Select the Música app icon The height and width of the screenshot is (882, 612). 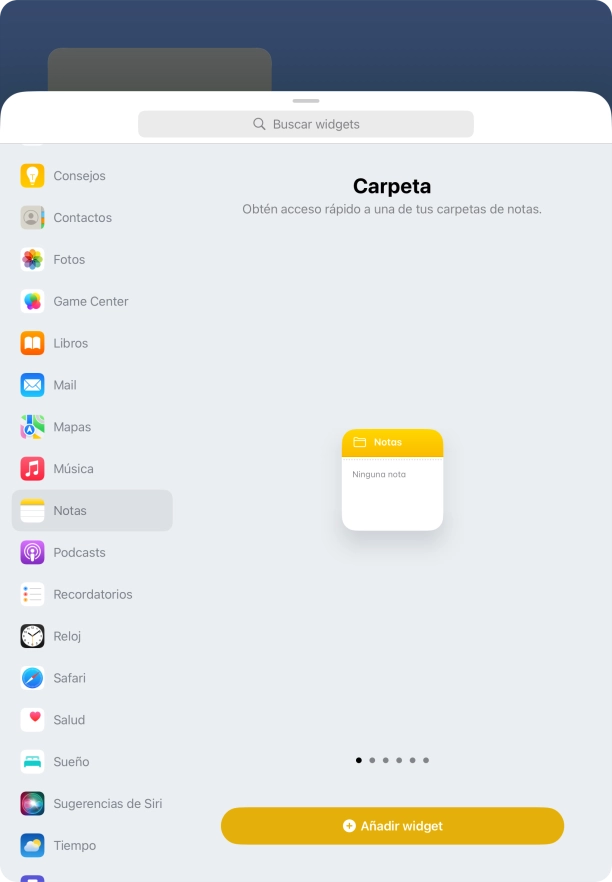pyautogui.click(x=32, y=469)
